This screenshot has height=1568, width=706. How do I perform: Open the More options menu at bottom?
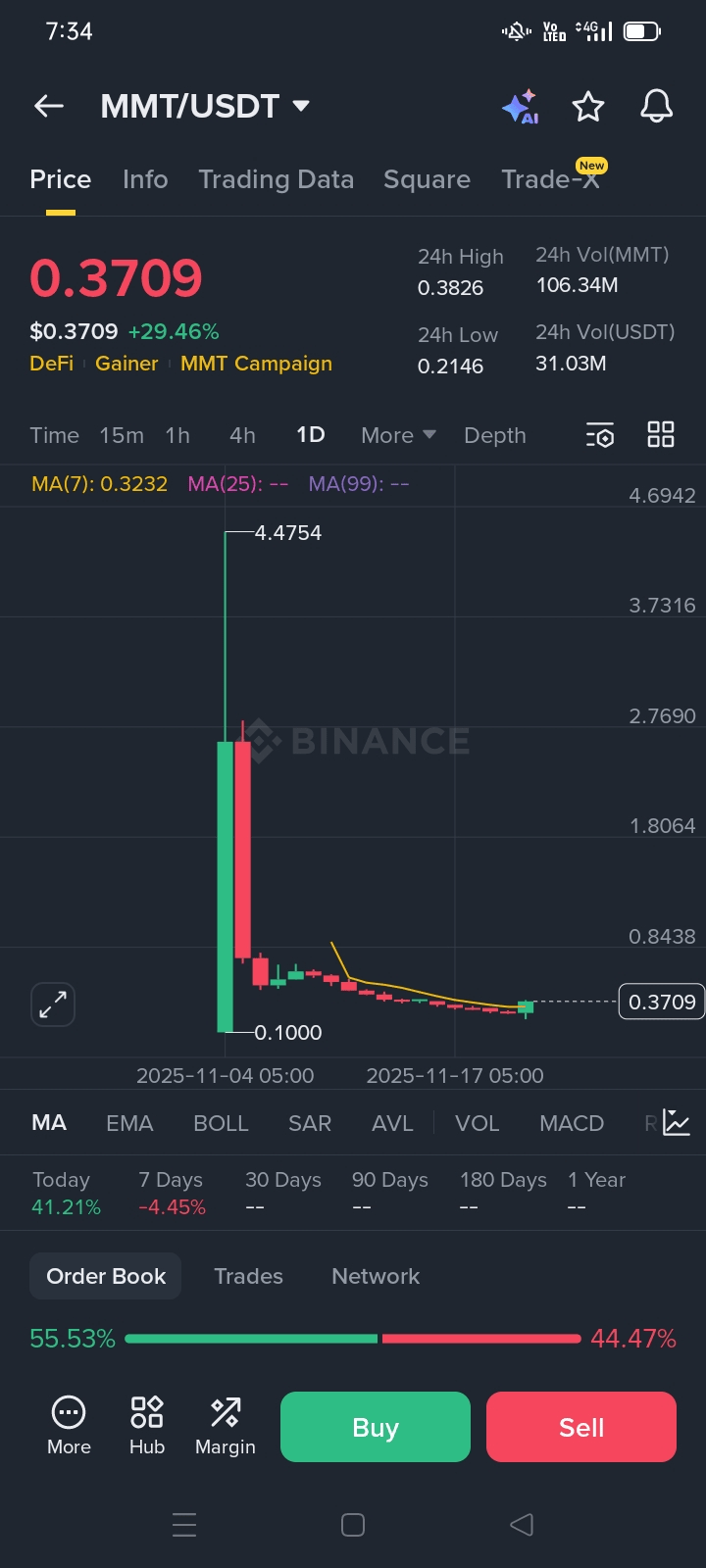69,1425
